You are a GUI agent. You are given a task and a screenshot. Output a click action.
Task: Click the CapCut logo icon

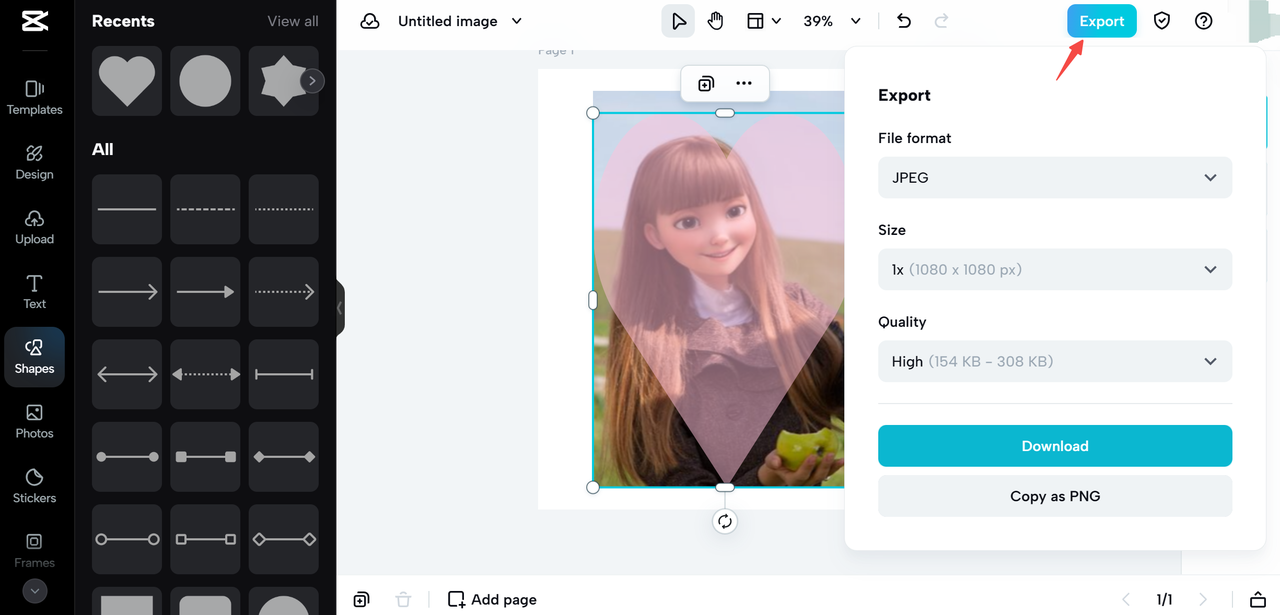pyautogui.click(x=34, y=20)
